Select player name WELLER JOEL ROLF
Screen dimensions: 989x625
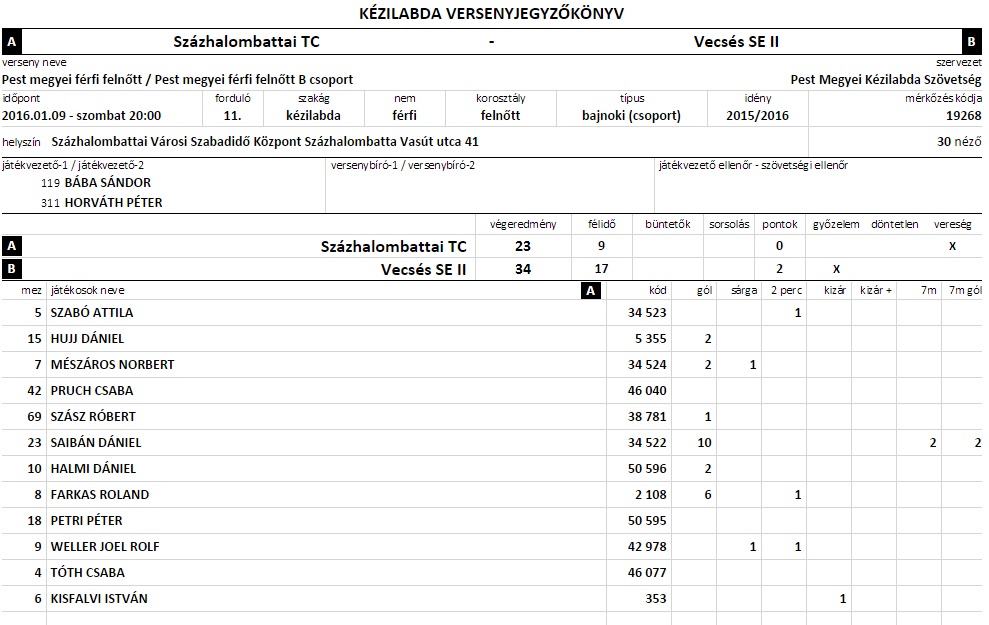pos(105,547)
